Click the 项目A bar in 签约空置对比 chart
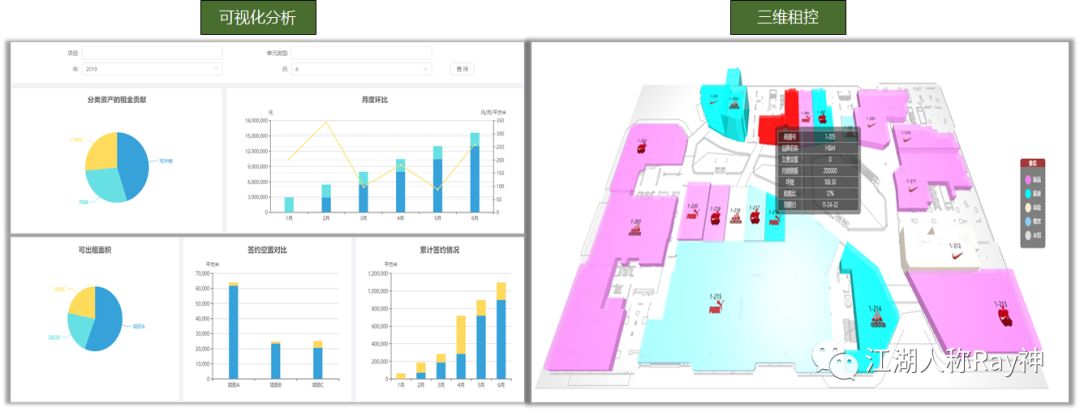 click(x=233, y=330)
